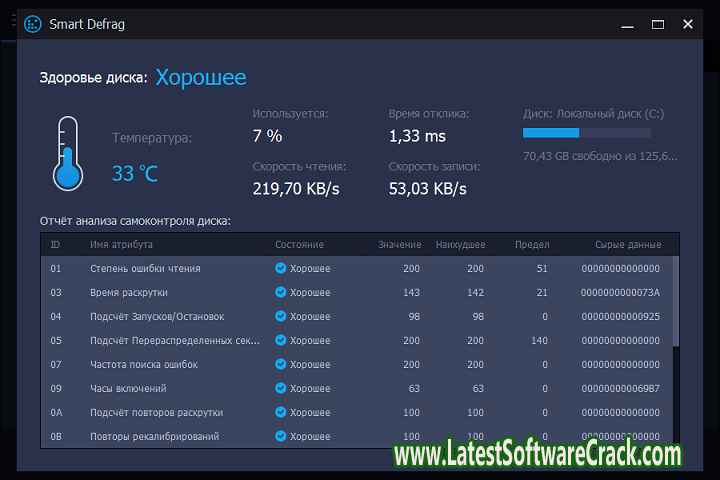Click the status checkmark in the Время раскрутки row

[281, 292]
